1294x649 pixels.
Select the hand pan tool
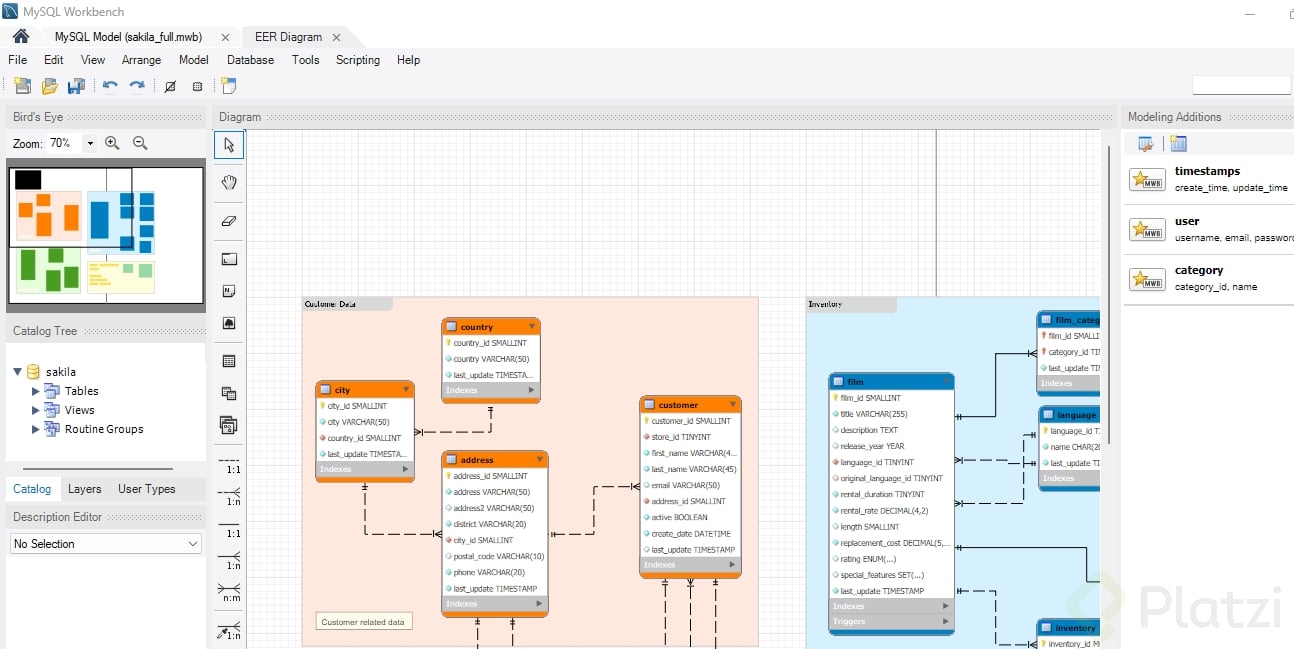(x=228, y=182)
